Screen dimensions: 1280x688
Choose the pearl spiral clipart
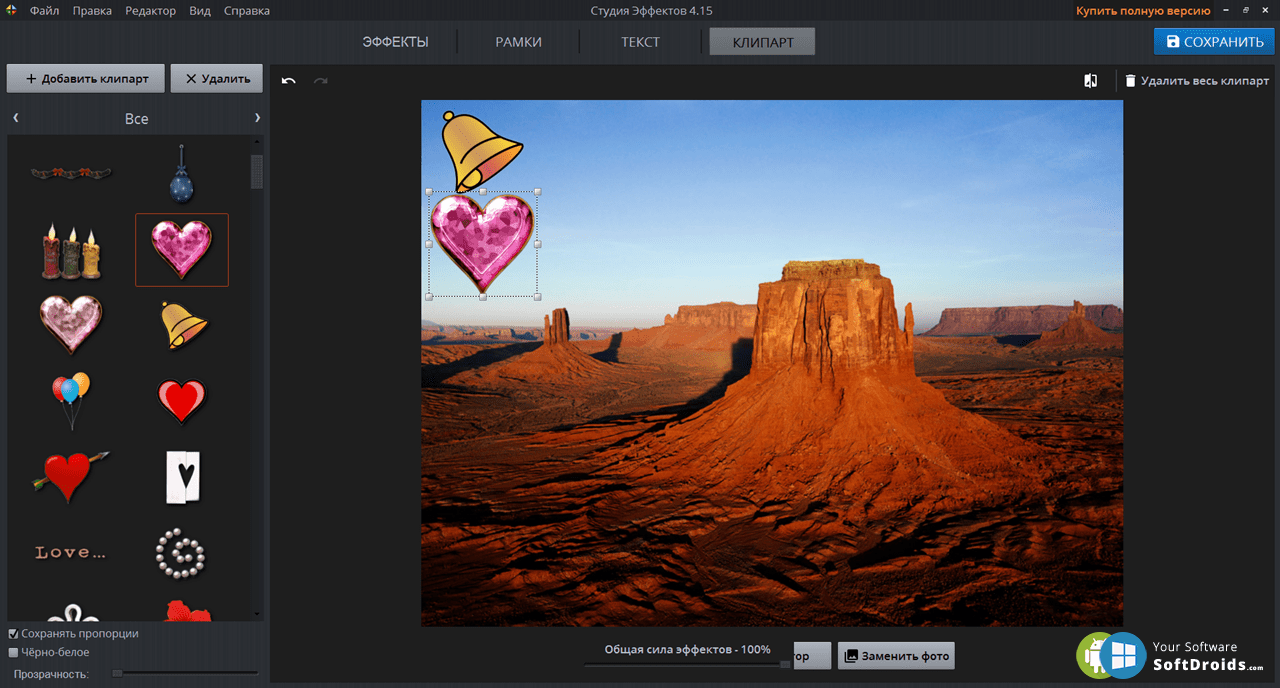181,552
